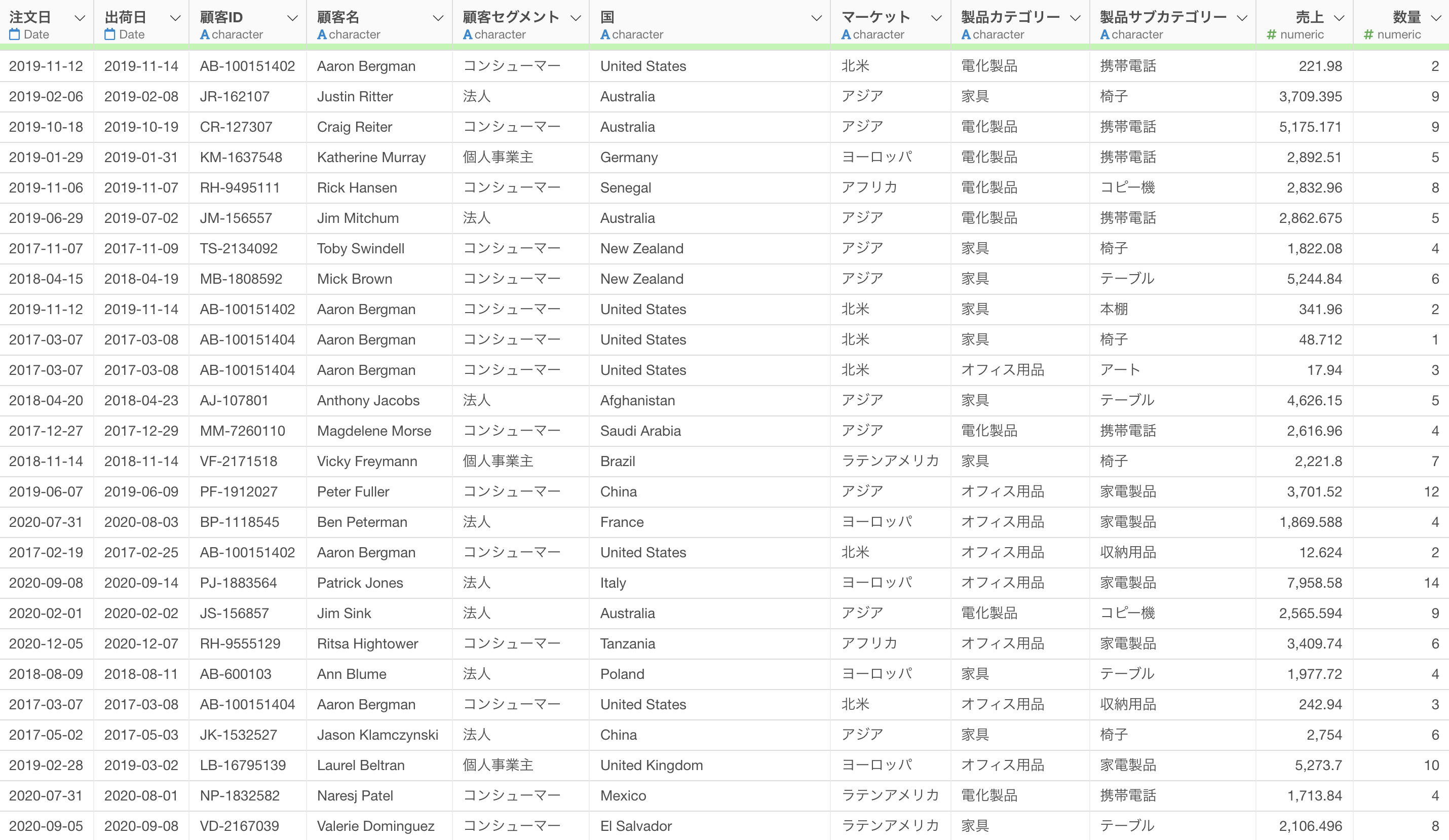
Task: Select the 注文日 column header label
Action: click(x=30, y=17)
